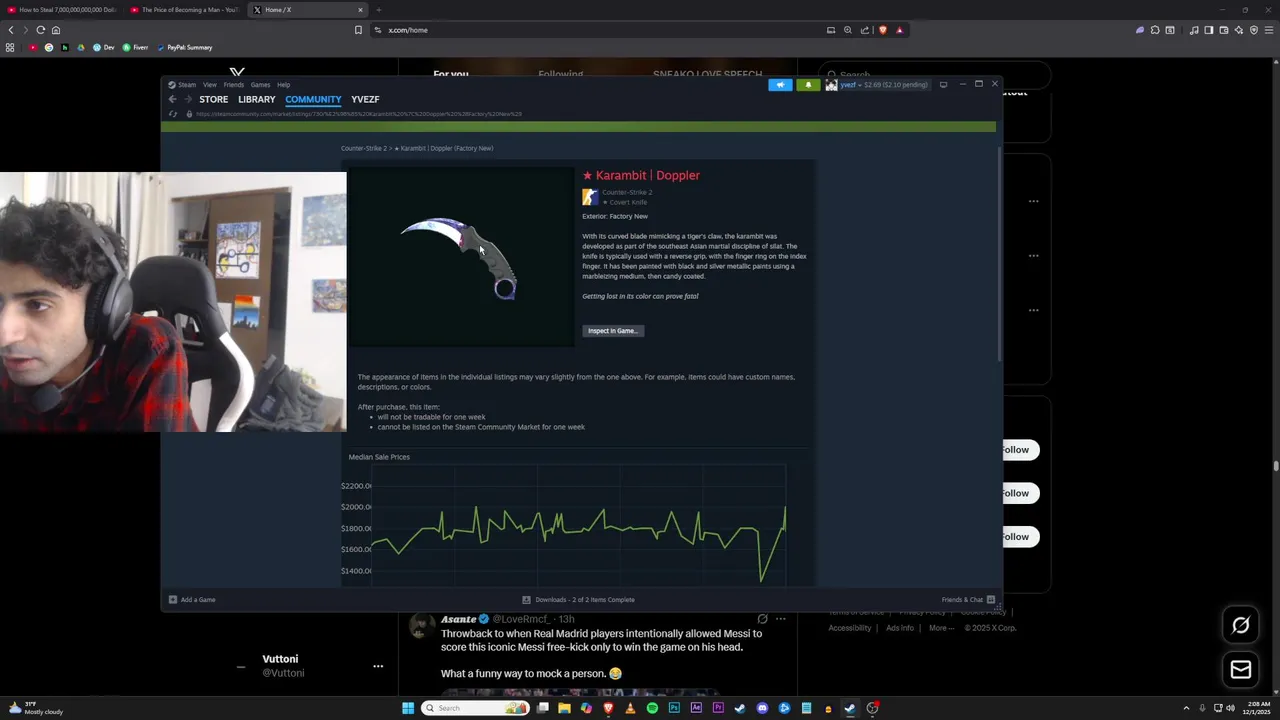Open Brave Shields lion icon
The width and height of the screenshot is (1280, 720).
pyautogui.click(x=882, y=30)
